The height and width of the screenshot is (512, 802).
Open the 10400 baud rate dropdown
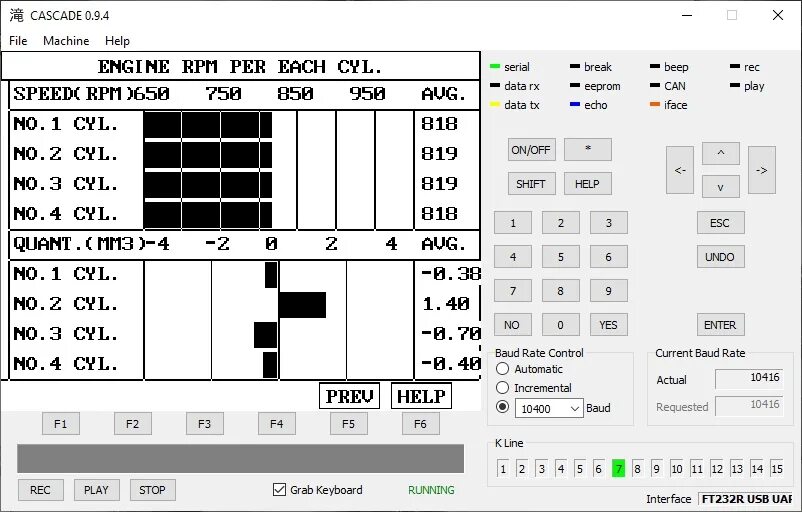[549, 408]
